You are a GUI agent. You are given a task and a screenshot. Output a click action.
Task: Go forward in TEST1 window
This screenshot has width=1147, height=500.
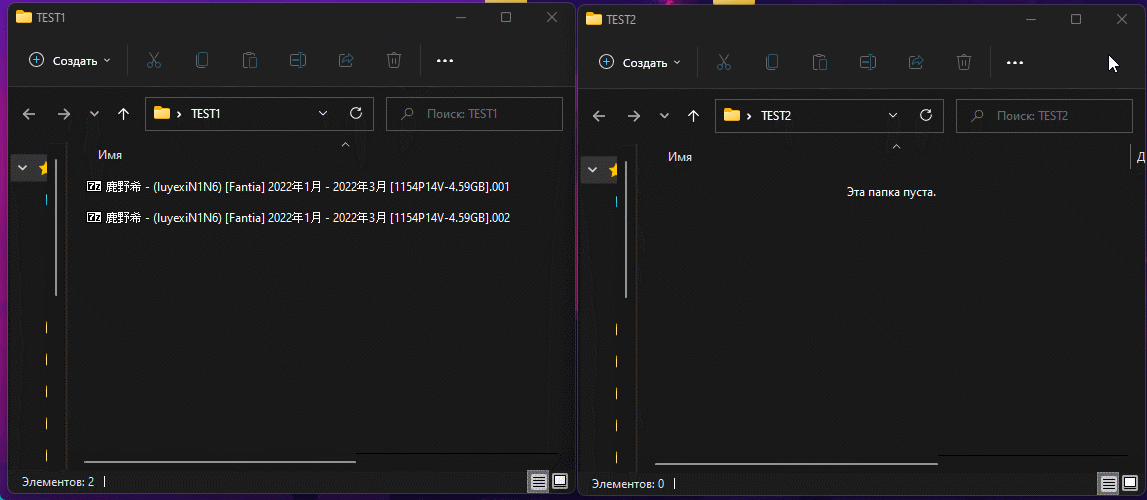(64, 113)
